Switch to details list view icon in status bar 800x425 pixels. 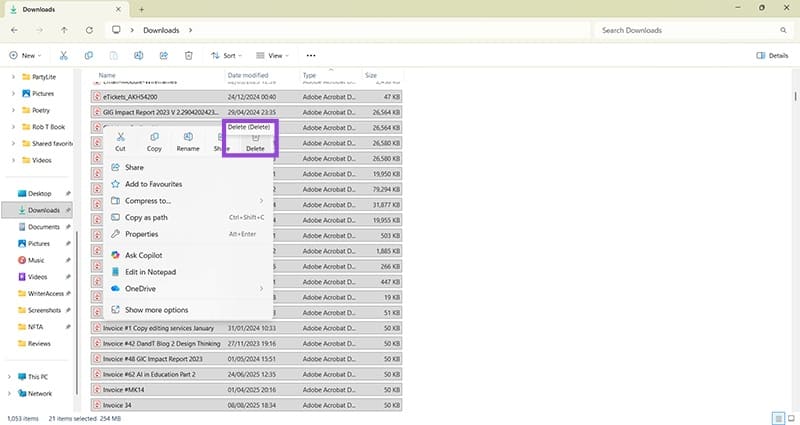tap(778, 419)
